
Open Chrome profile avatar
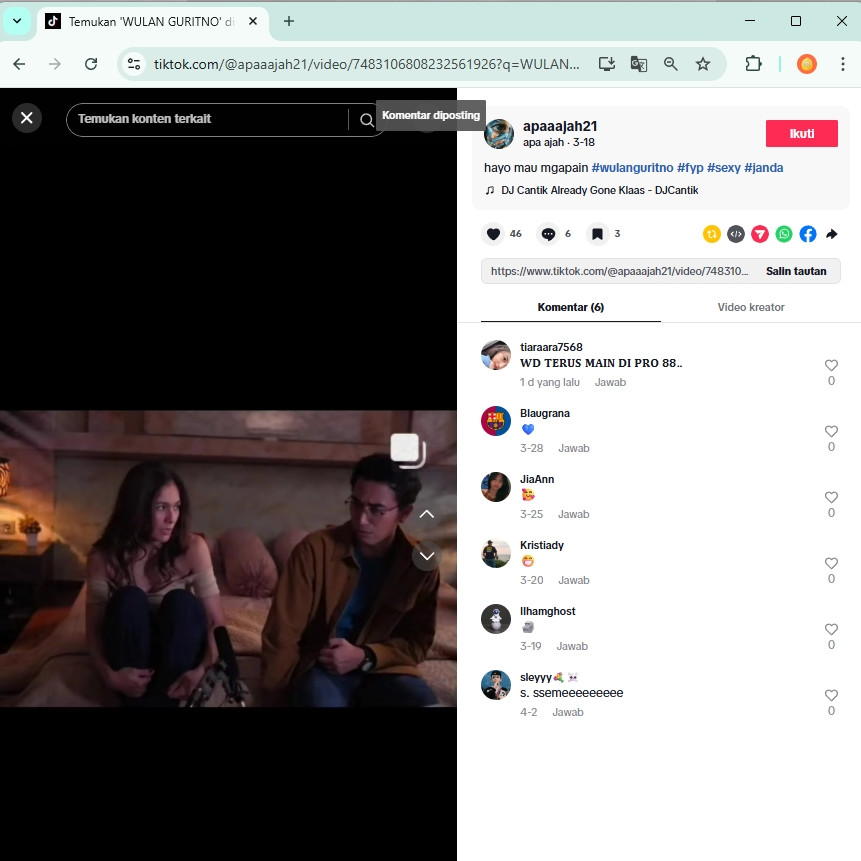point(807,64)
